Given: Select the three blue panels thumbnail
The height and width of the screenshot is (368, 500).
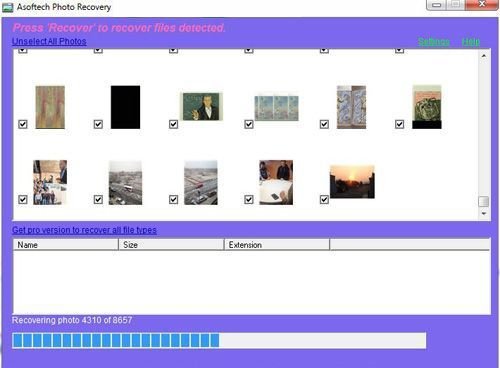Looking at the screenshot, I should click(276, 108).
